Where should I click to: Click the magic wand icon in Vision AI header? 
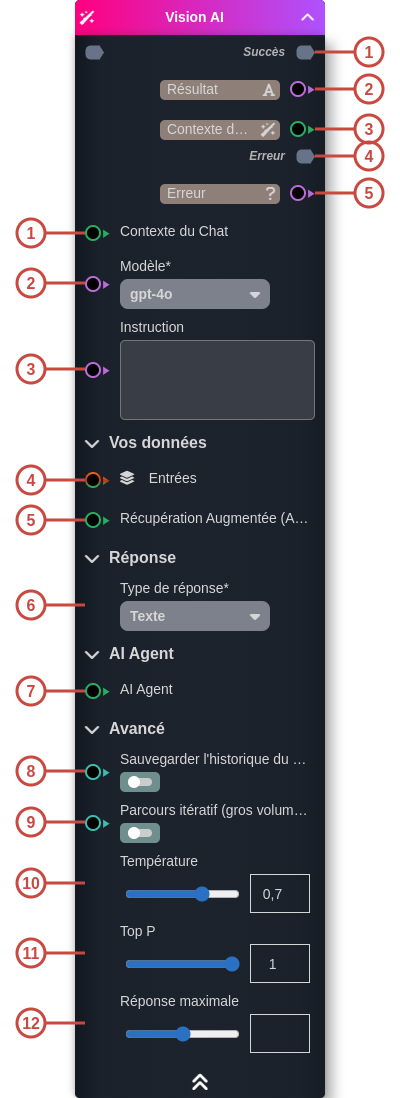click(x=87, y=18)
